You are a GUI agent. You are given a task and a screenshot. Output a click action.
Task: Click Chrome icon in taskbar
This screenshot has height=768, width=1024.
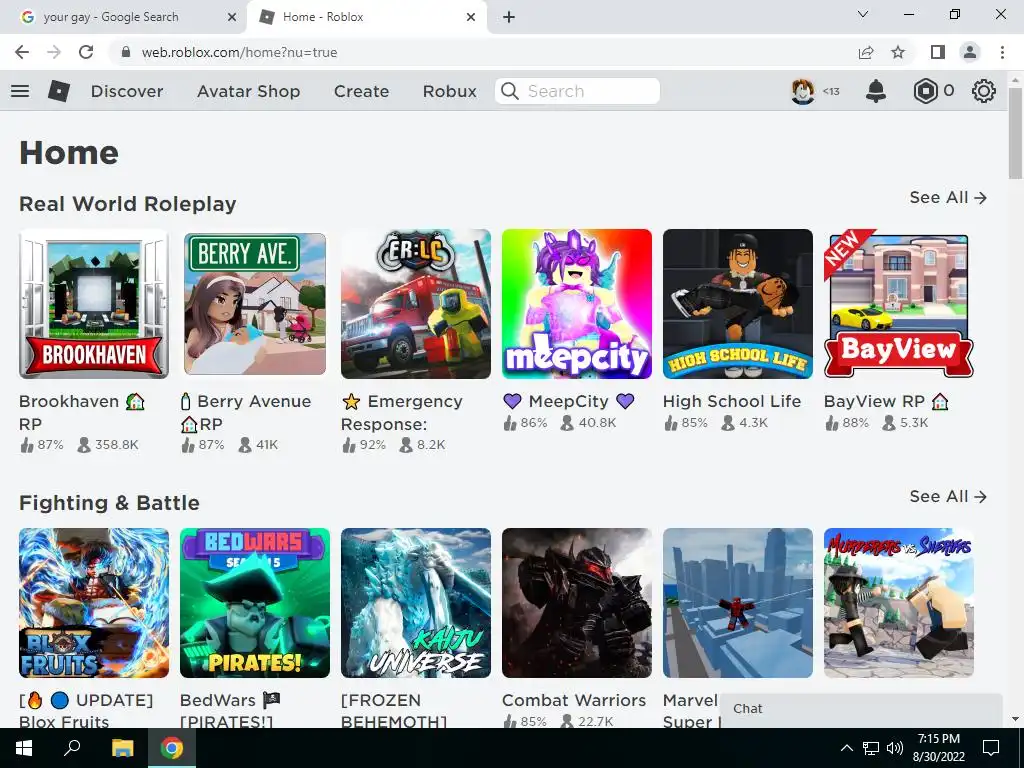click(x=172, y=748)
